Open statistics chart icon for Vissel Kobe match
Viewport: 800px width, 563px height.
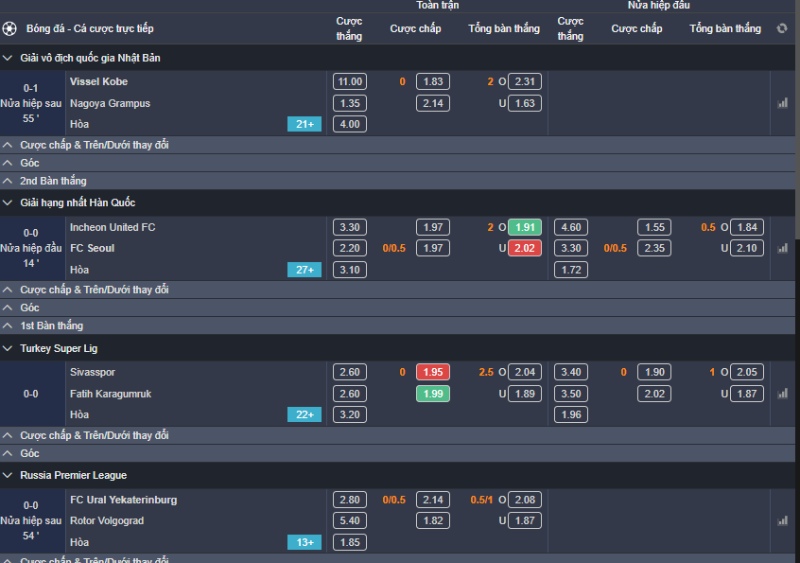coord(782,103)
